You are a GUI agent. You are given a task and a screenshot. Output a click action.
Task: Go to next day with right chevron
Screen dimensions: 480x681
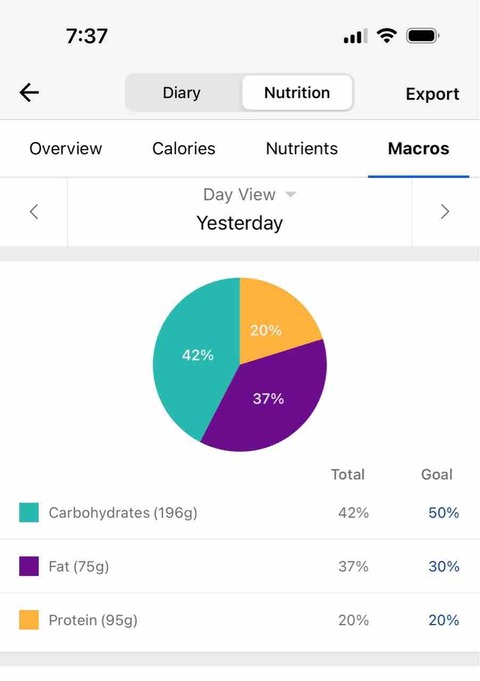[x=445, y=212]
